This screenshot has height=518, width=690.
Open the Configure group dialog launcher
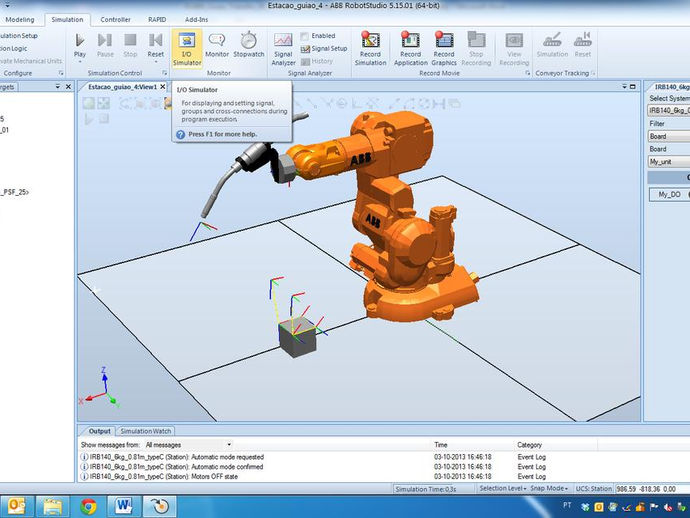click(61, 73)
